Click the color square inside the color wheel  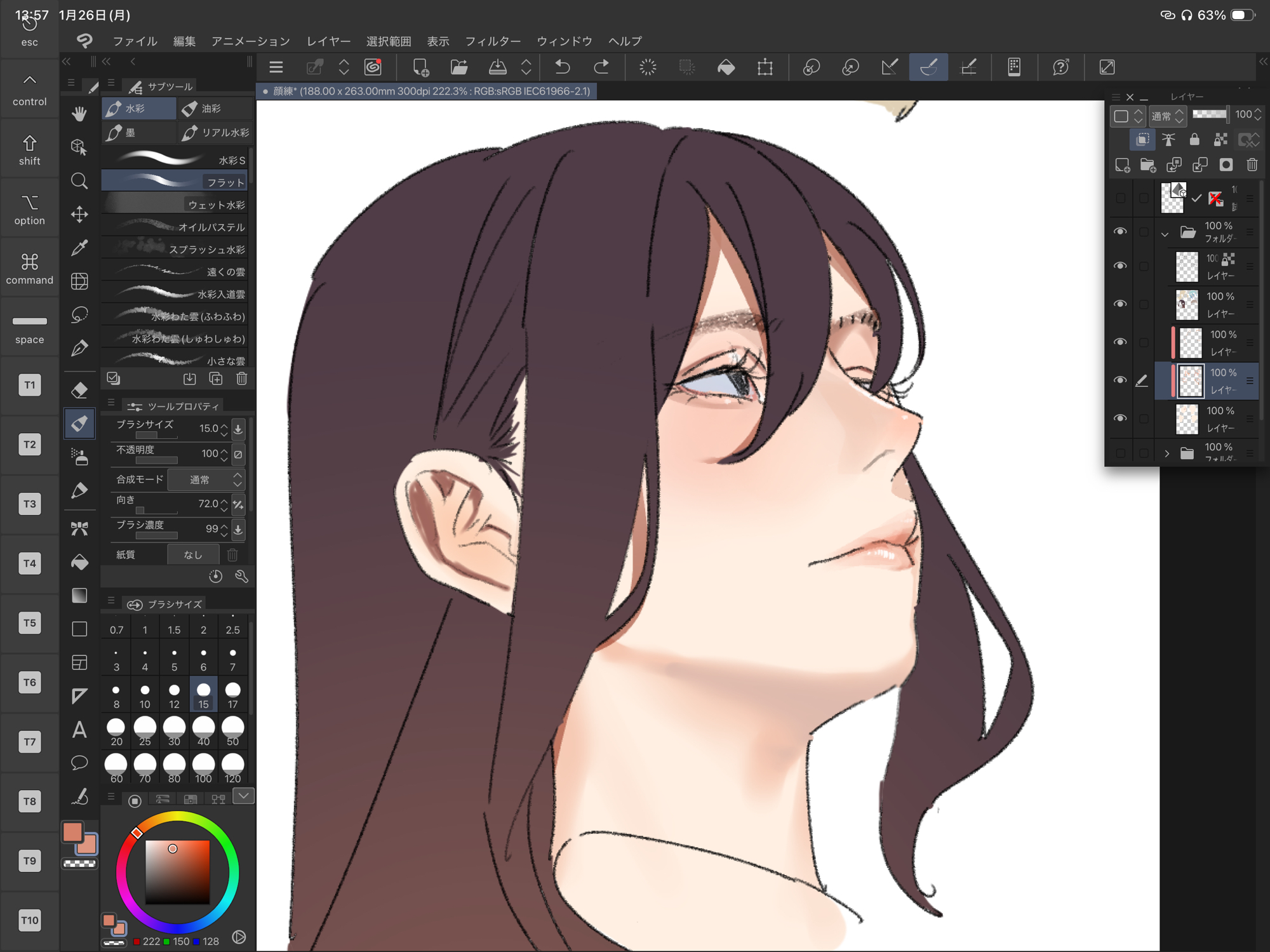pos(177,871)
